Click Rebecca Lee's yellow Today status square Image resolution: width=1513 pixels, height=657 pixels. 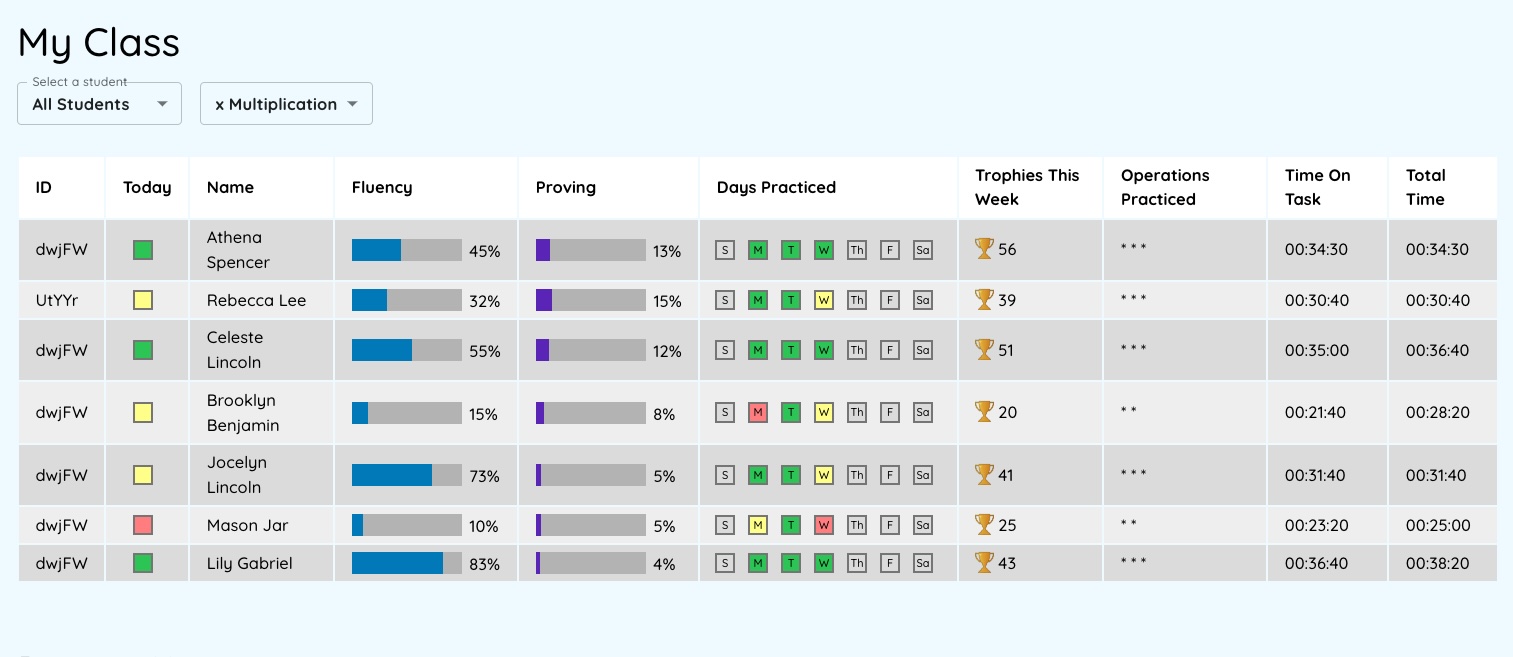pyautogui.click(x=143, y=300)
